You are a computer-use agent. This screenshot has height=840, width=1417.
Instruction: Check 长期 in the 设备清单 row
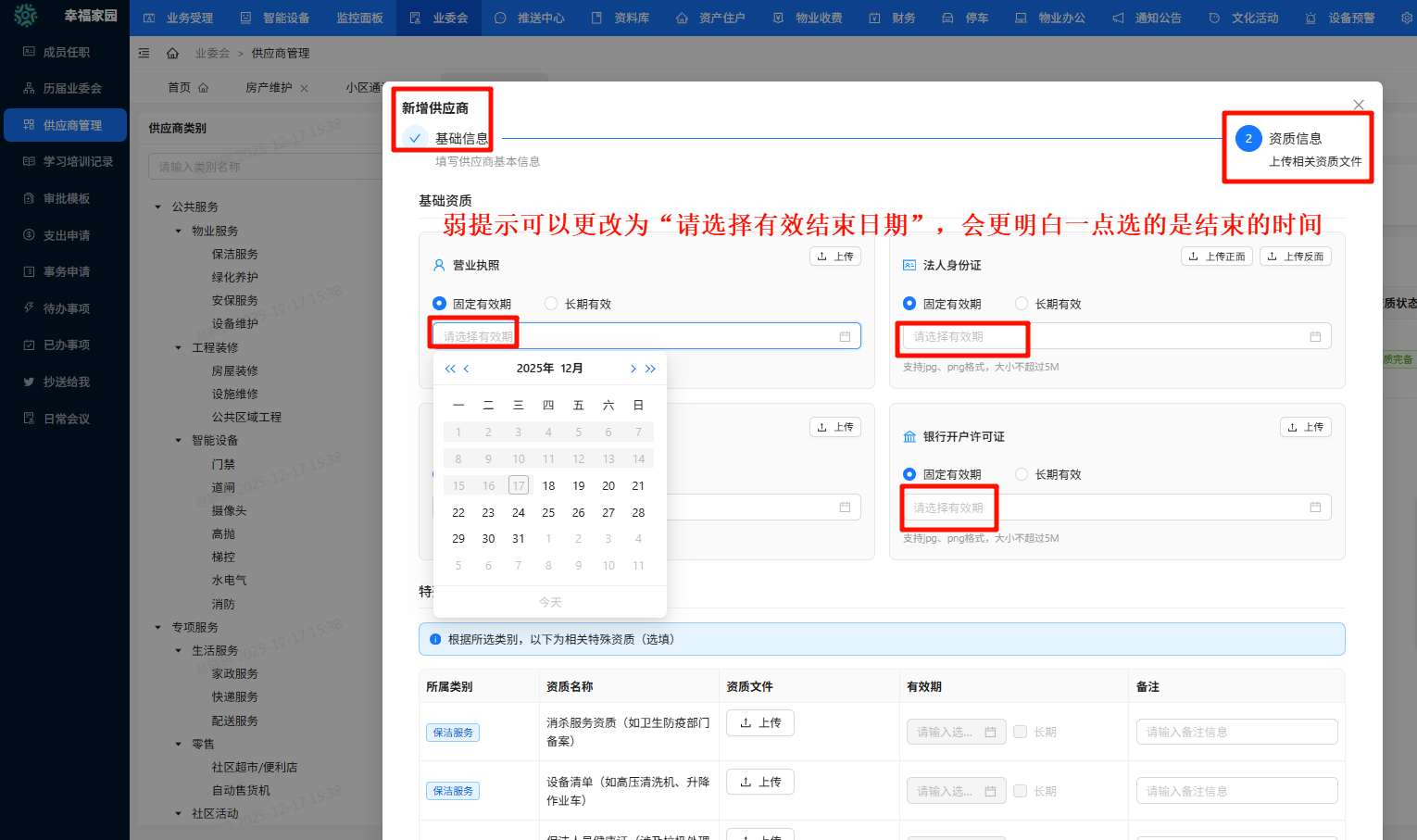point(1021,791)
